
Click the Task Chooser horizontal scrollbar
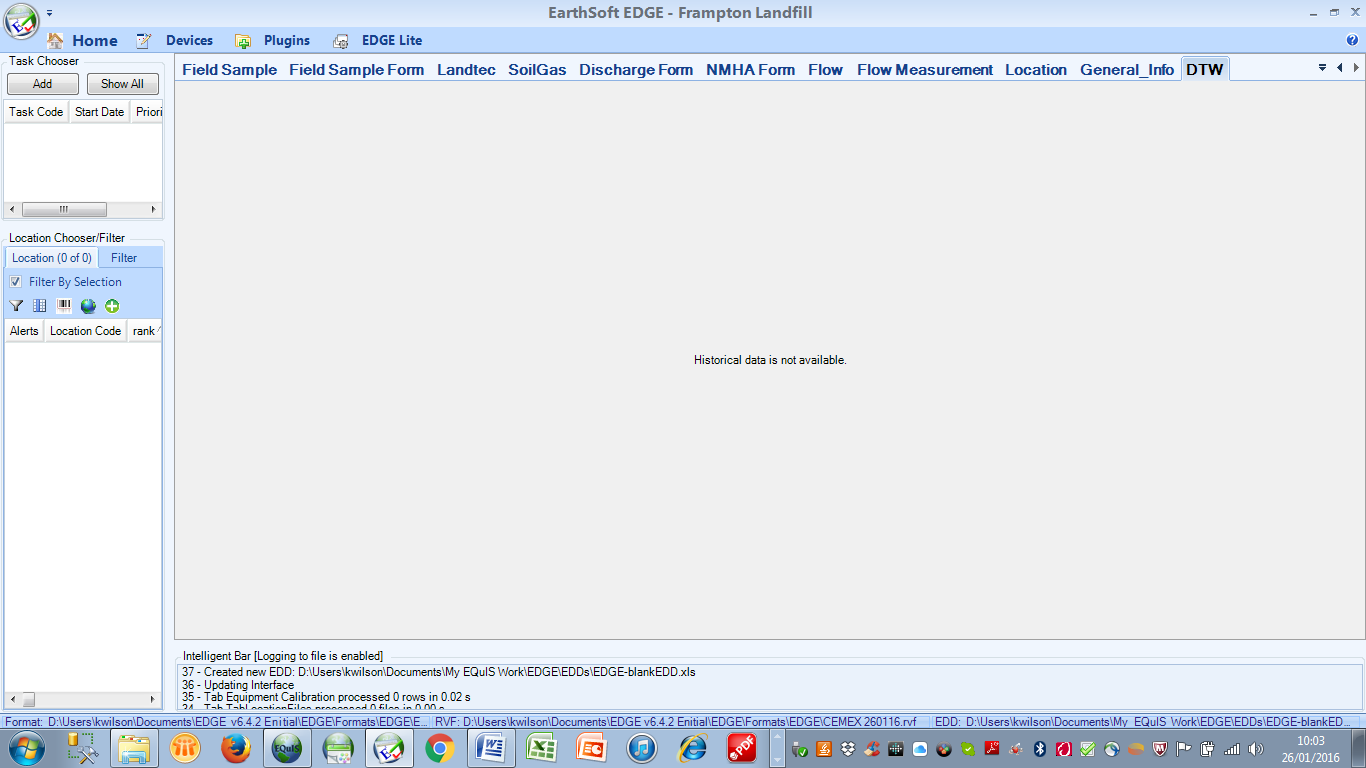[83, 210]
